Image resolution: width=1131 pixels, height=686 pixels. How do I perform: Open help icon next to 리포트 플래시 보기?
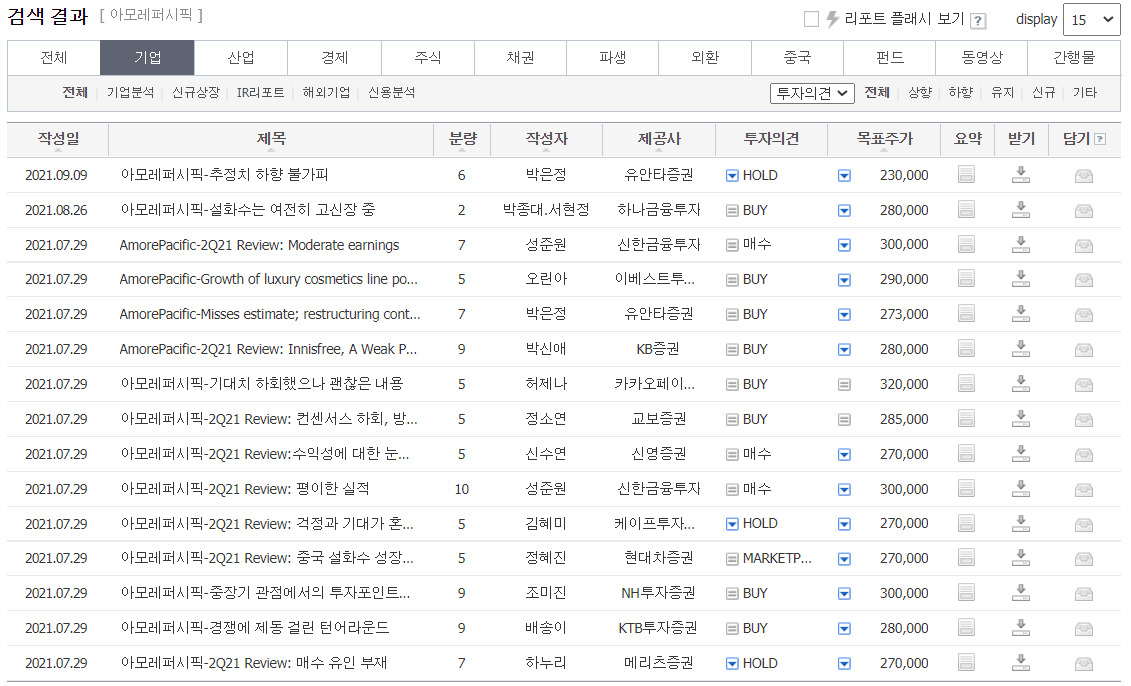click(978, 21)
